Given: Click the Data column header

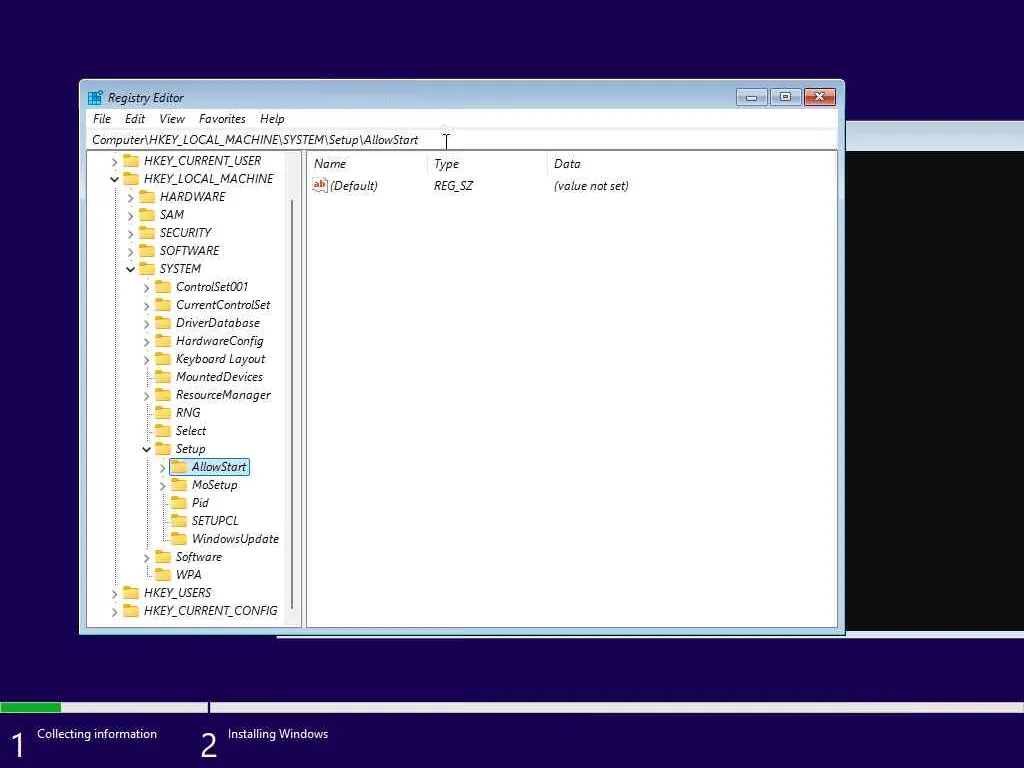Looking at the screenshot, I should click(x=691, y=164).
